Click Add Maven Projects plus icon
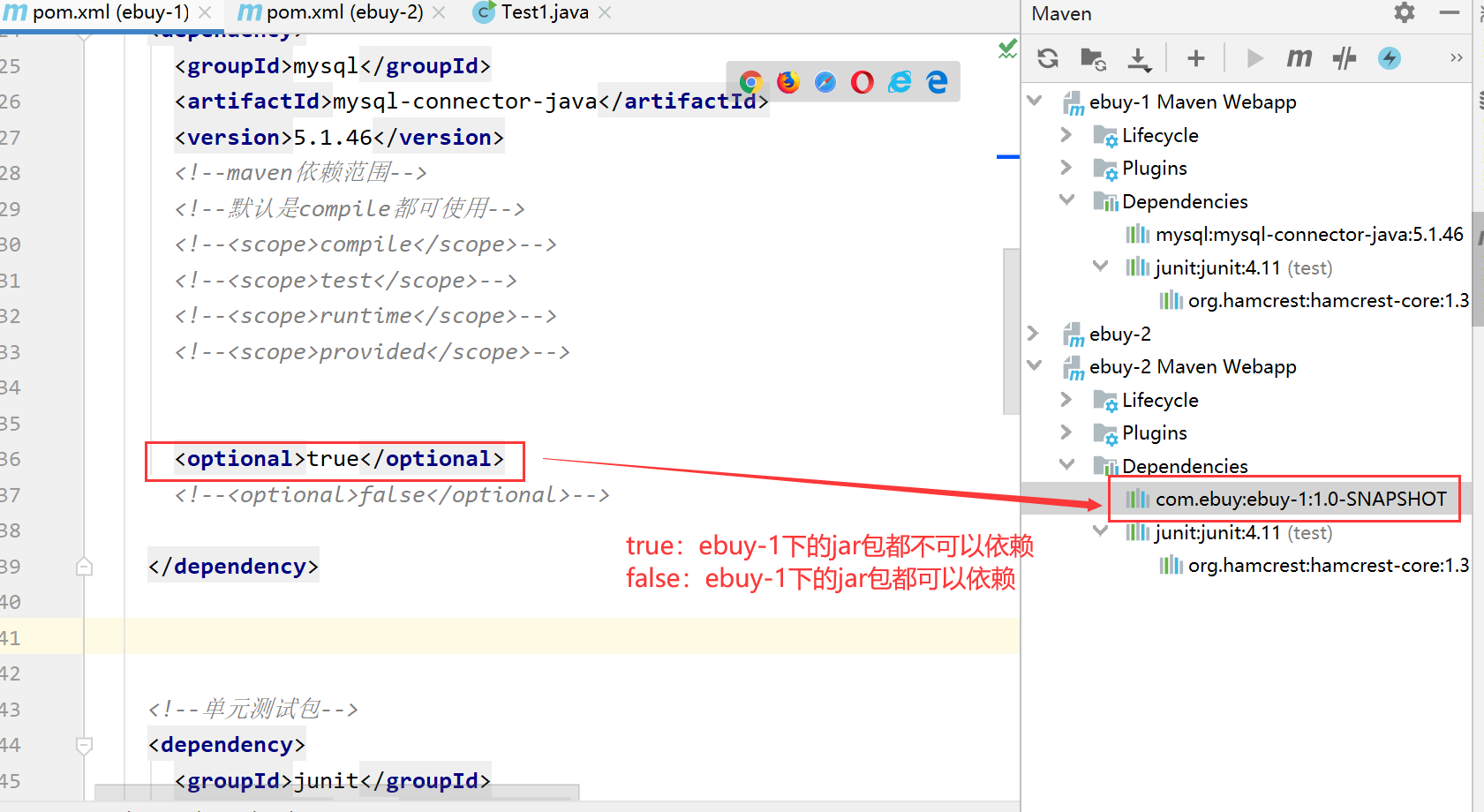1484x812 pixels. click(x=1196, y=58)
